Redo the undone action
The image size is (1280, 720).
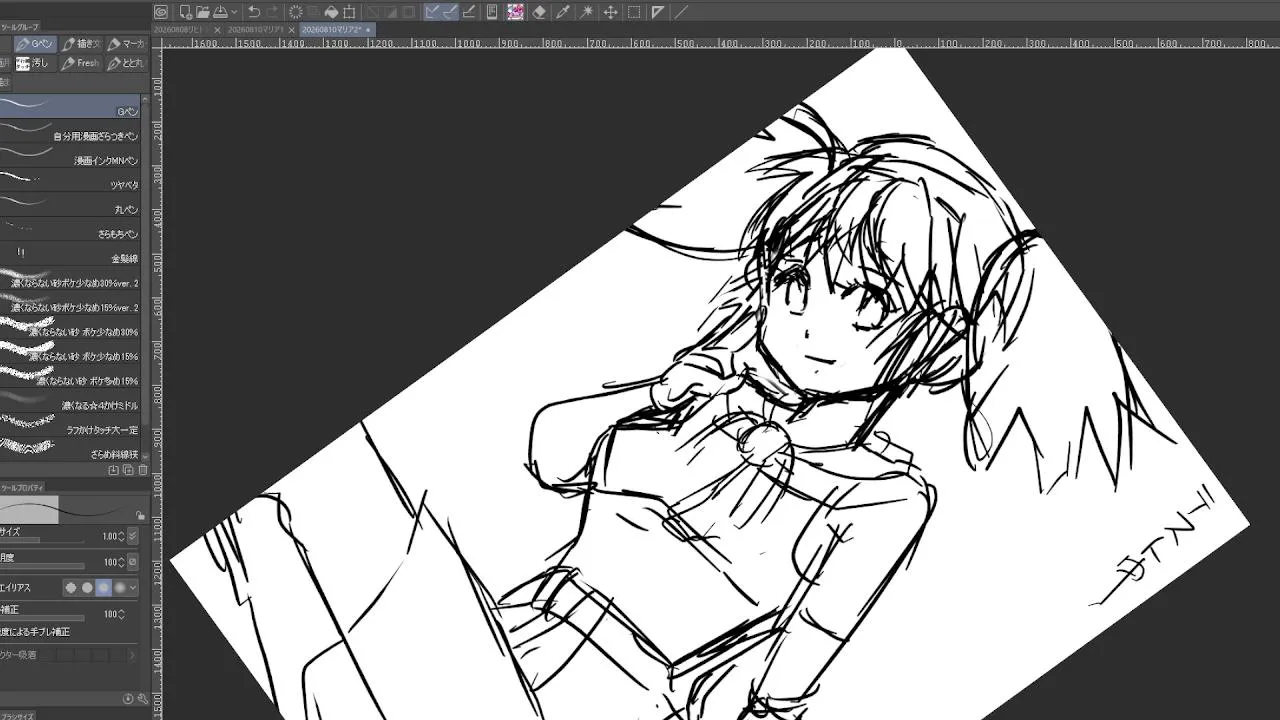272,12
